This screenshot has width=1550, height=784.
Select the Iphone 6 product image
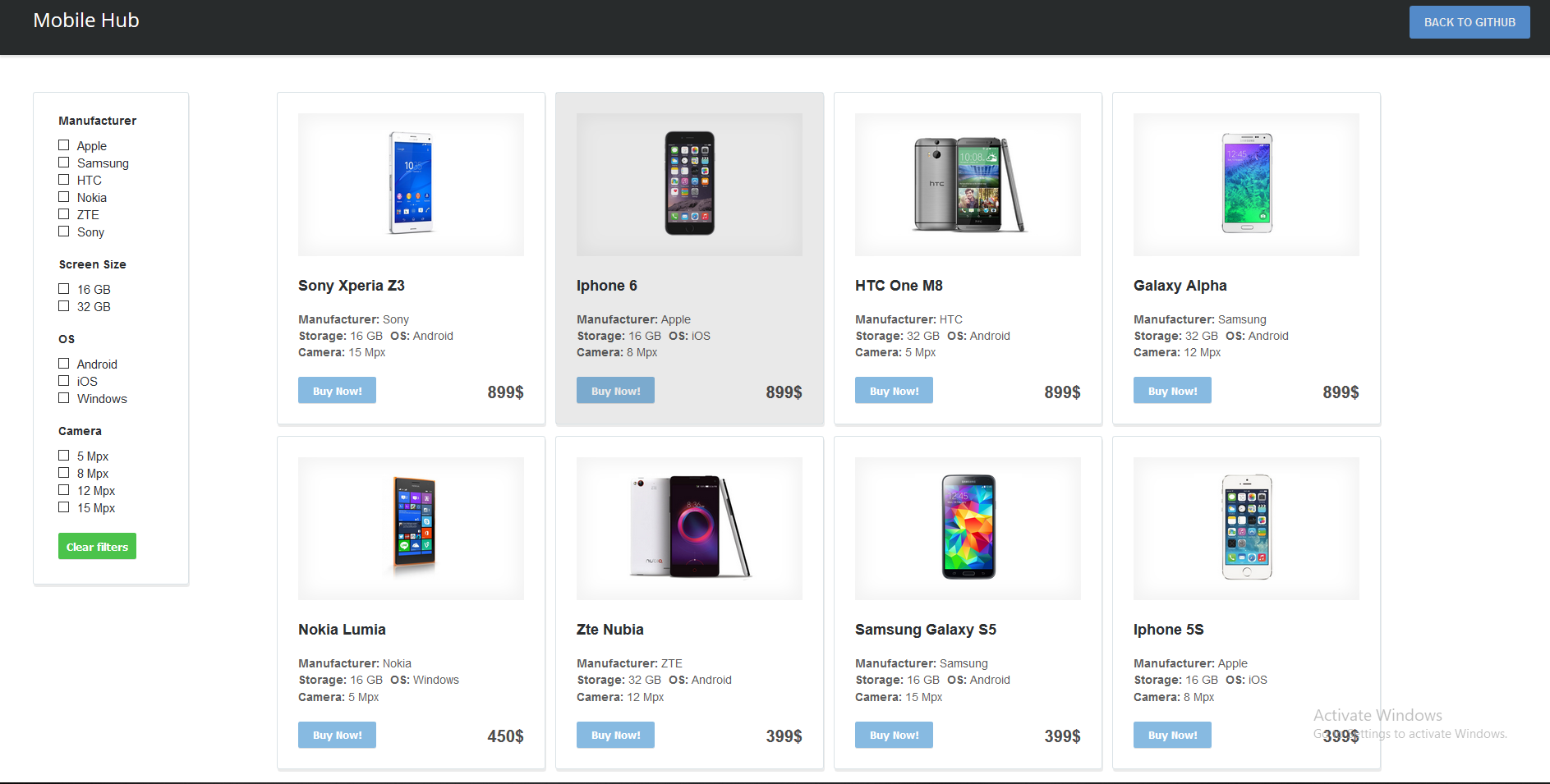coord(689,185)
